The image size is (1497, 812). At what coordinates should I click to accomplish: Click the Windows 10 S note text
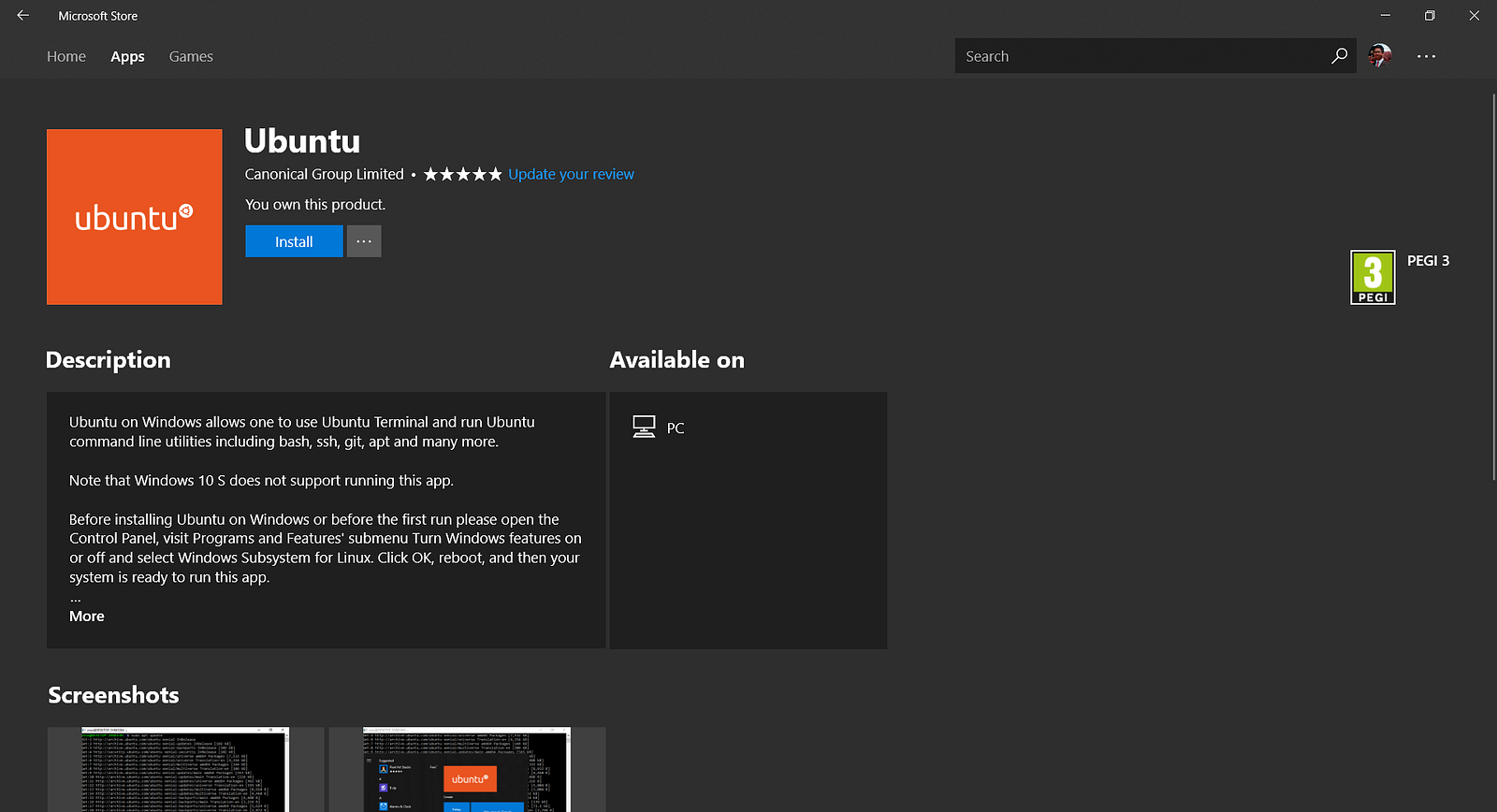[x=261, y=481]
